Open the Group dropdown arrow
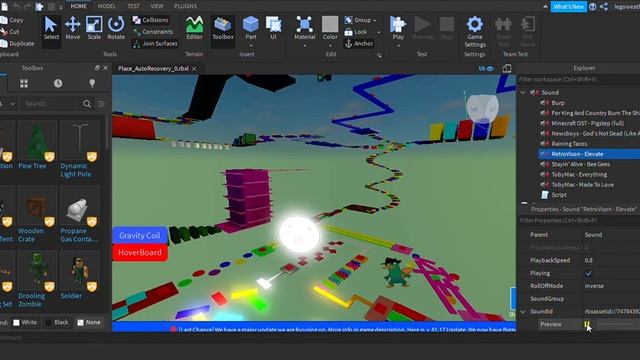Viewport: 640px width, 360px height. click(375, 20)
